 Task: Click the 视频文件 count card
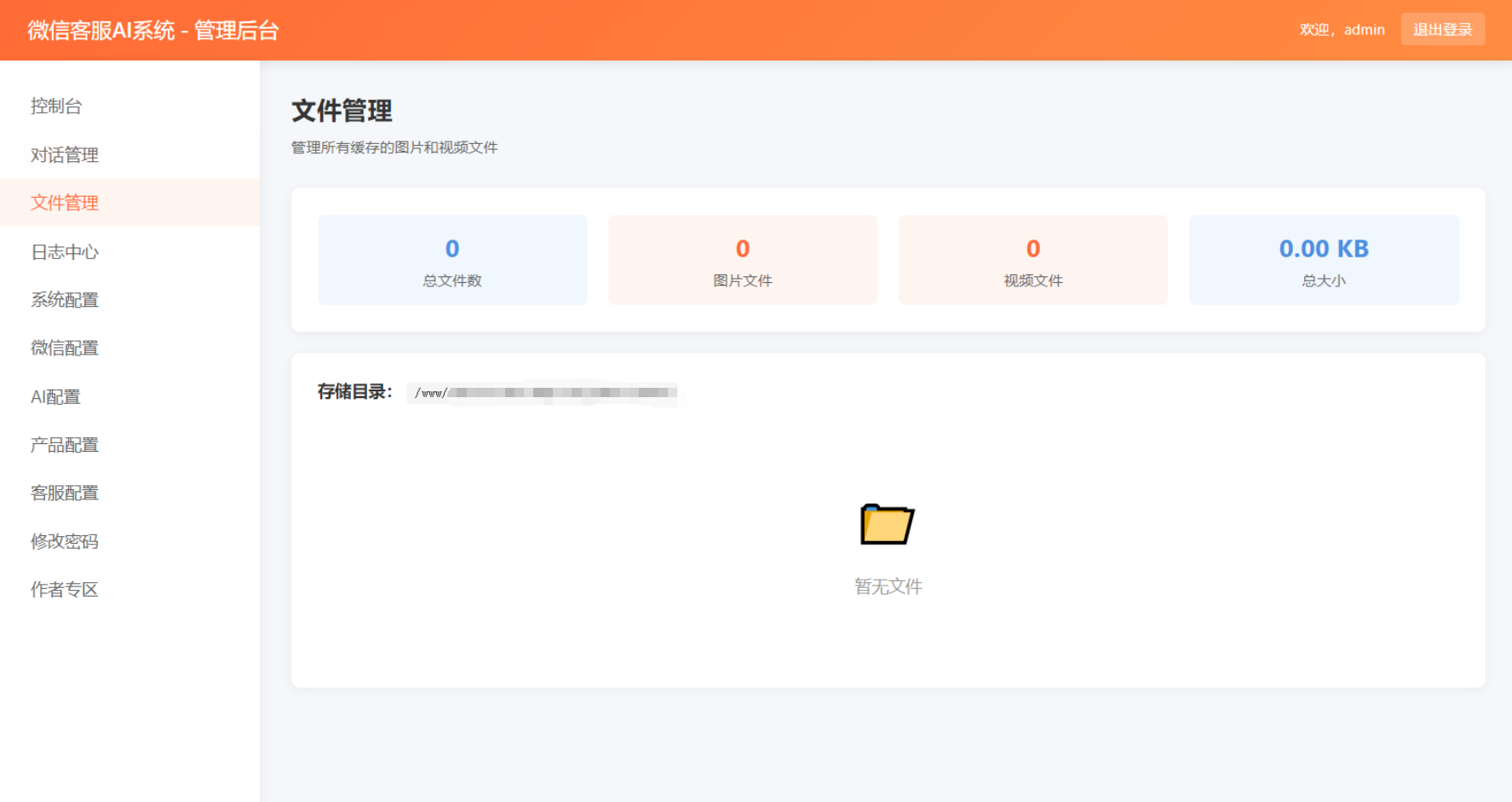coord(1033,260)
